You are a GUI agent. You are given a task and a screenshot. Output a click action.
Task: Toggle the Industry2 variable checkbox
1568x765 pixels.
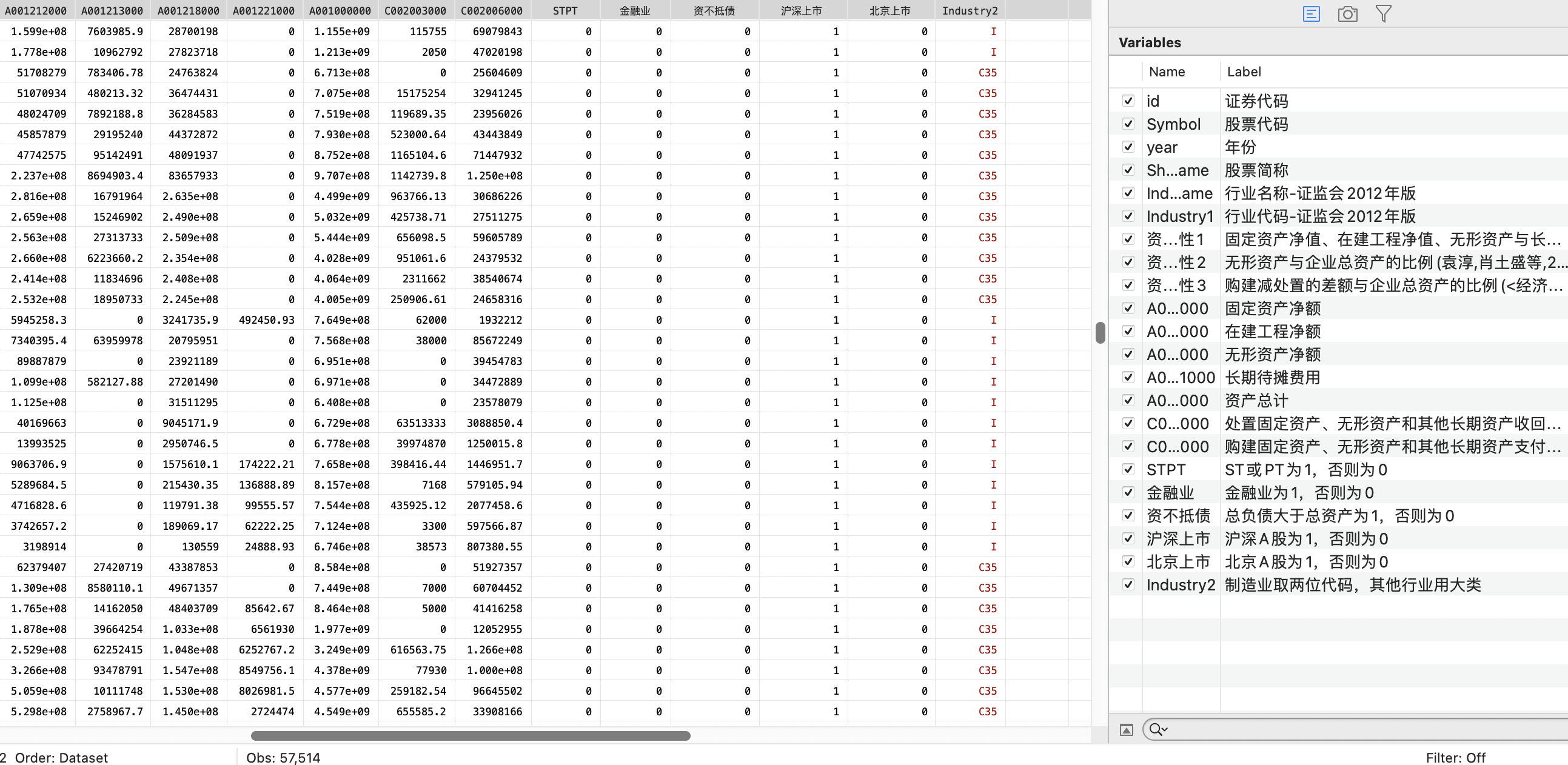[x=1128, y=585]
